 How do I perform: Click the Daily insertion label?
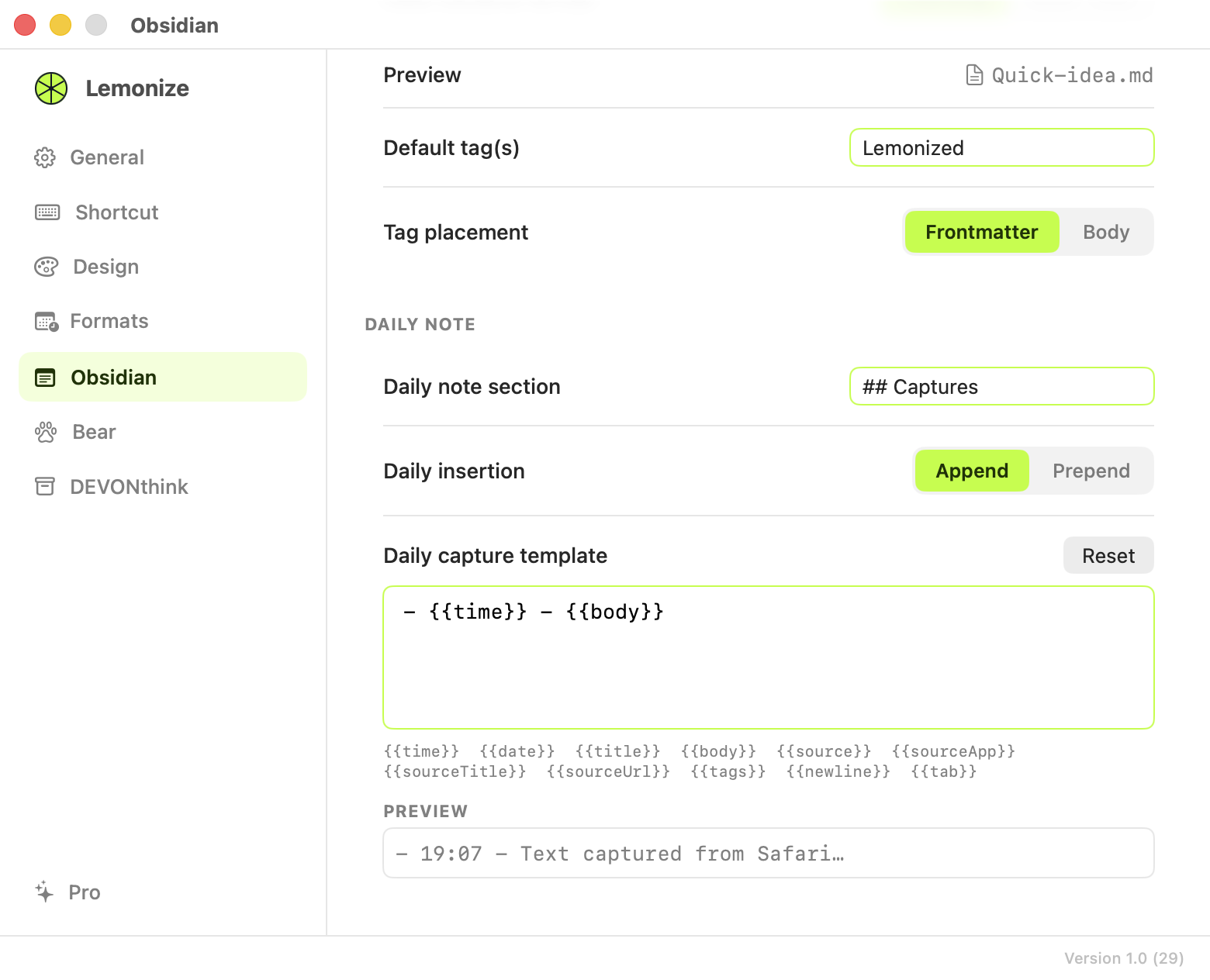click(x=454, y=471)
